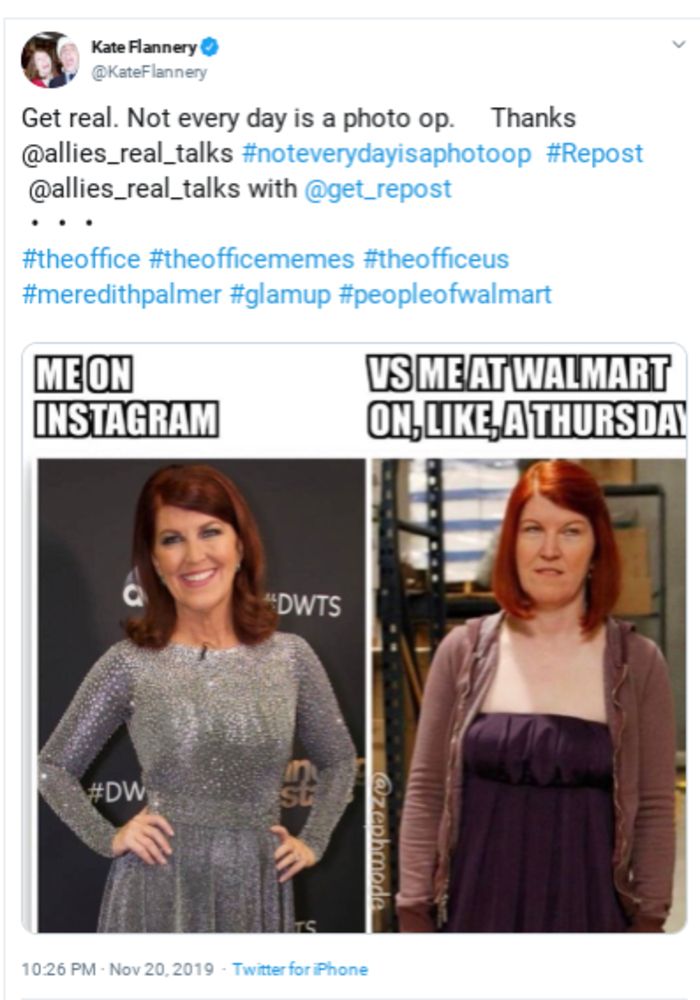Viewport: 700px width, 1000px height.
Task: Open the left Instagram meme photo
Action: pyautogui.click(x=201, y=695)
